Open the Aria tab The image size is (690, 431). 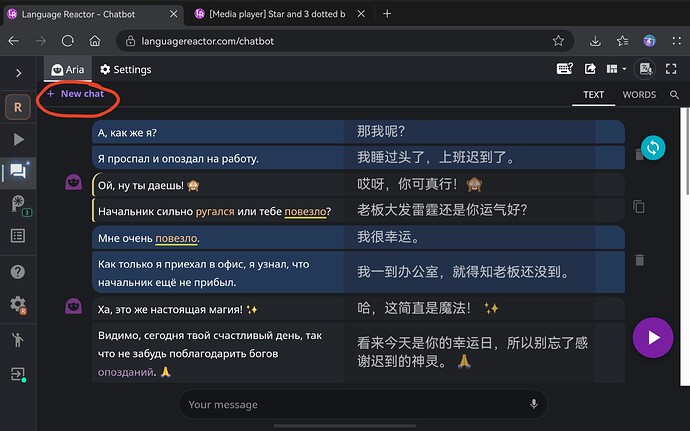[x=67, y=70]
